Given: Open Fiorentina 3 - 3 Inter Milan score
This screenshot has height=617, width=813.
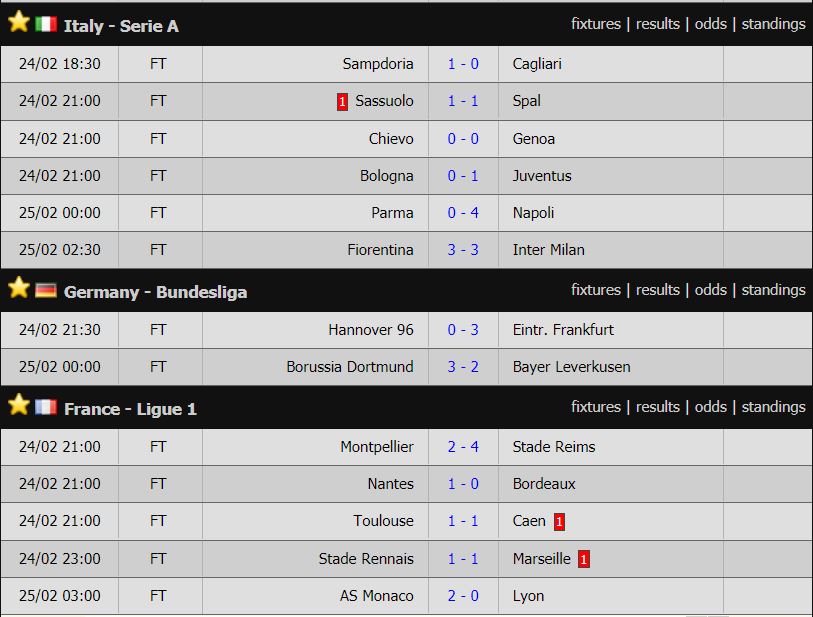Looking at the screenshot, I should coord(463,250).
